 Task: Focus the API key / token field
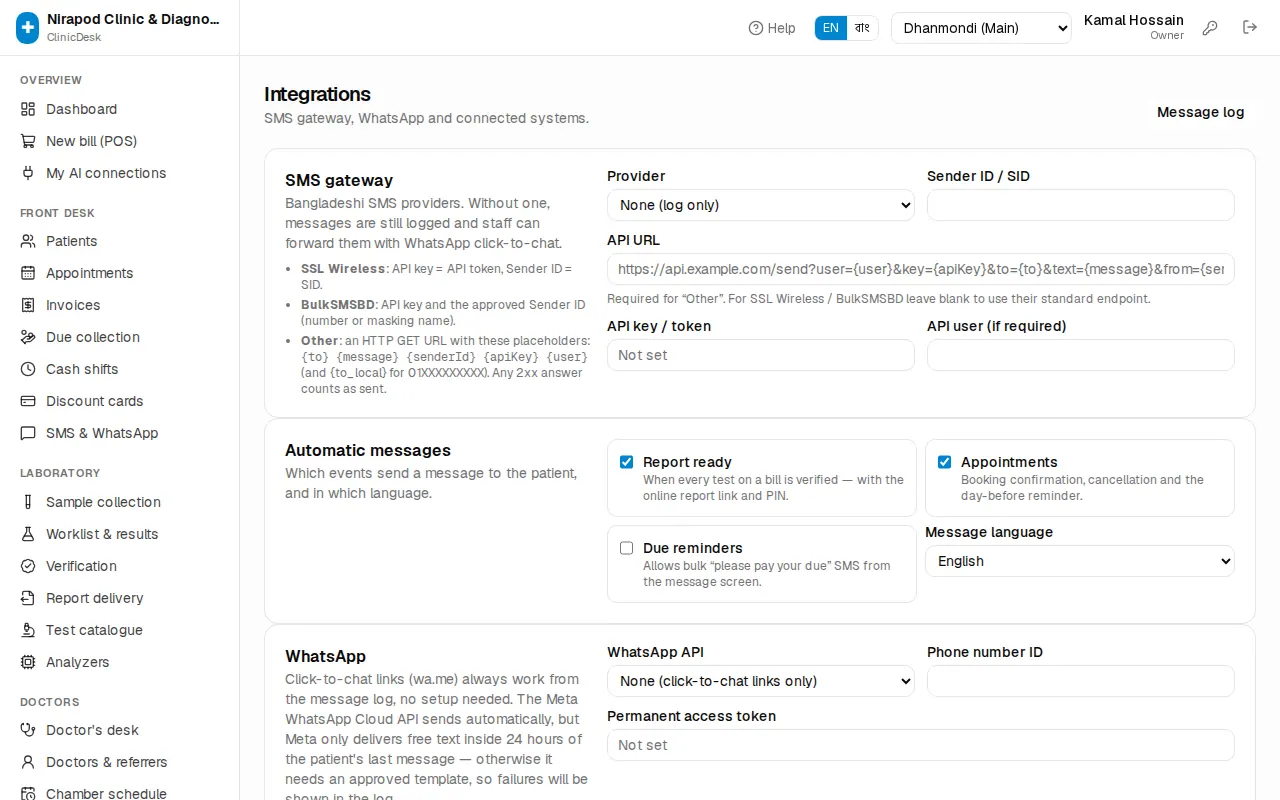(761, 355)
